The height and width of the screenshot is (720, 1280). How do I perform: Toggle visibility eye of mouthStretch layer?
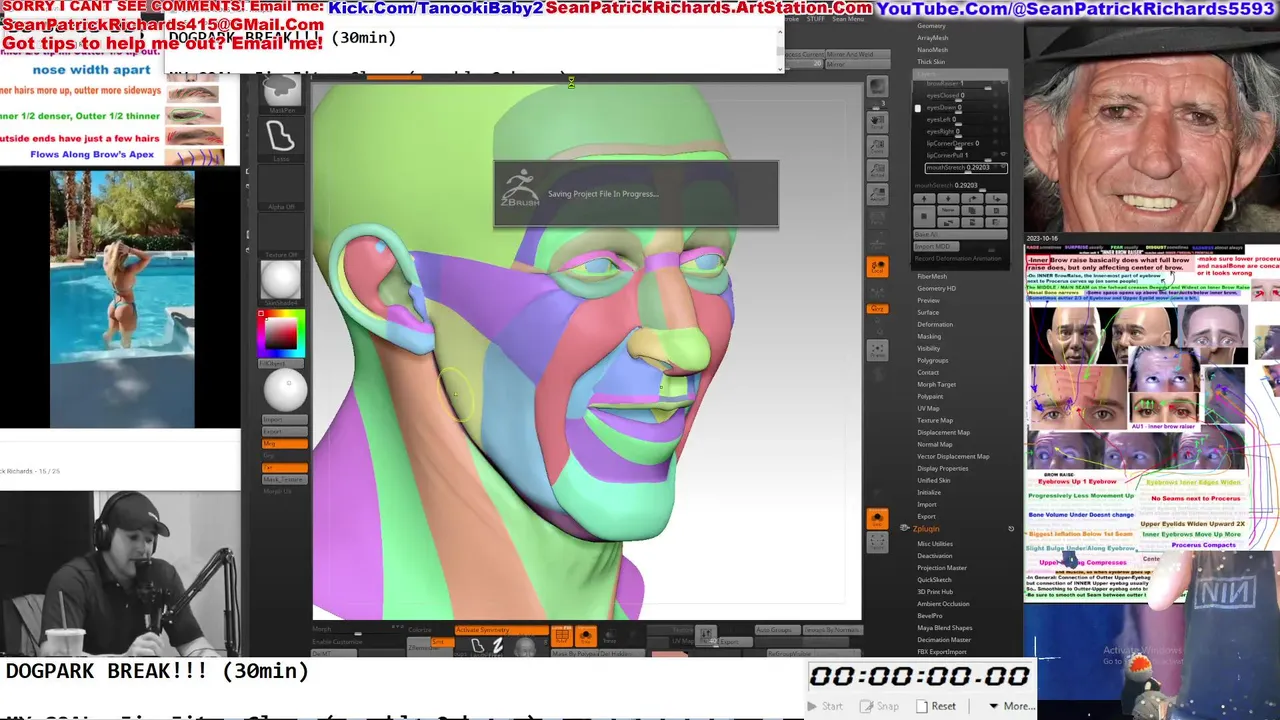1004,168
